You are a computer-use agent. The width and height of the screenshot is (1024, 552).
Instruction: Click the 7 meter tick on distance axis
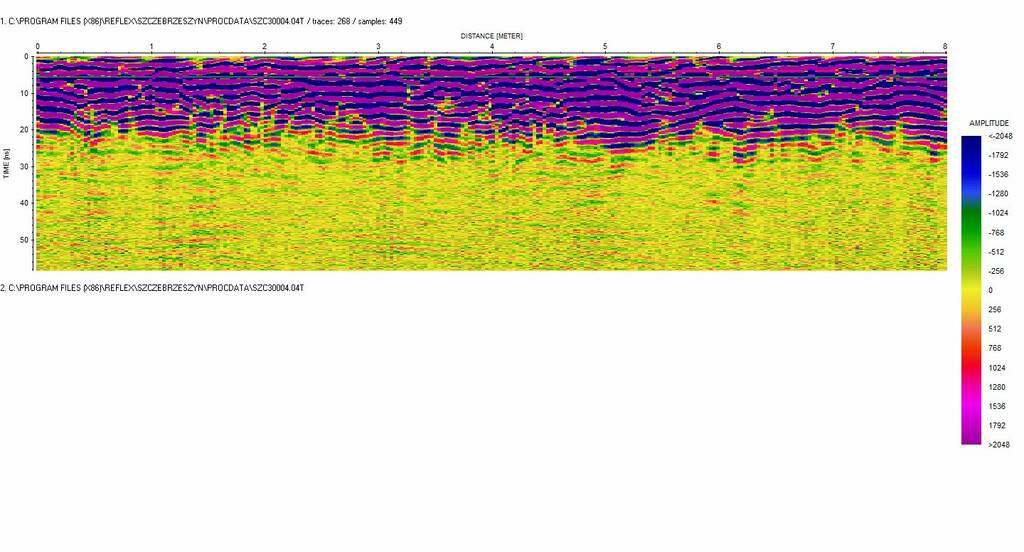pyautogui.click(x=832, y=47)
